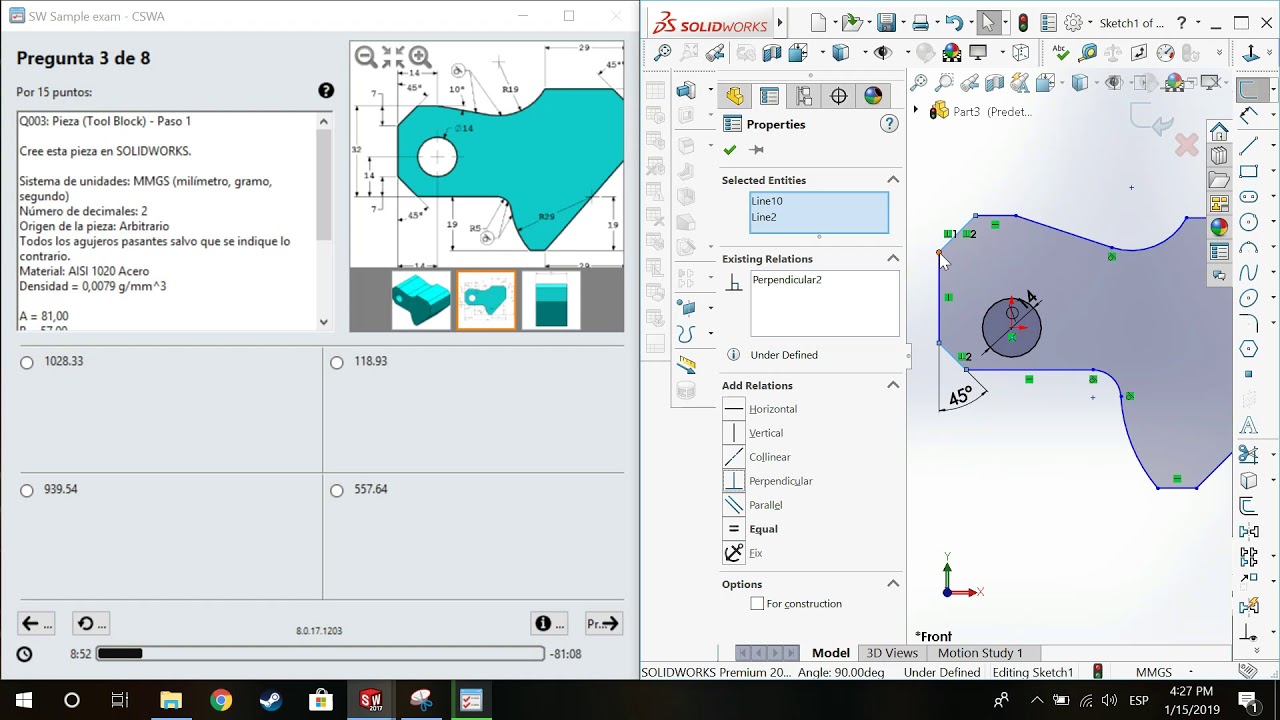Viewport: 1280px width, 720px height.
Task: Collapse the Add Relations section
Action: pos(893,385)
